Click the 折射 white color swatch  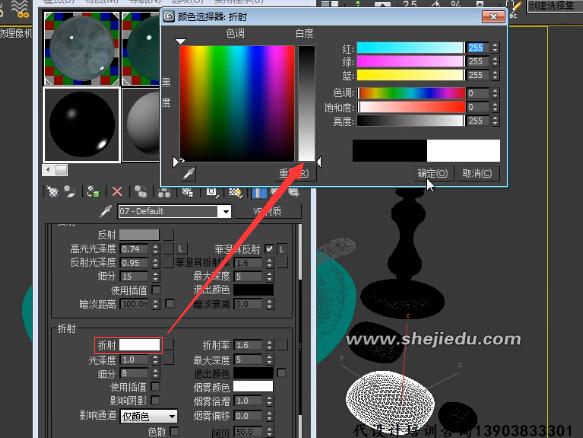click(140, 345)
